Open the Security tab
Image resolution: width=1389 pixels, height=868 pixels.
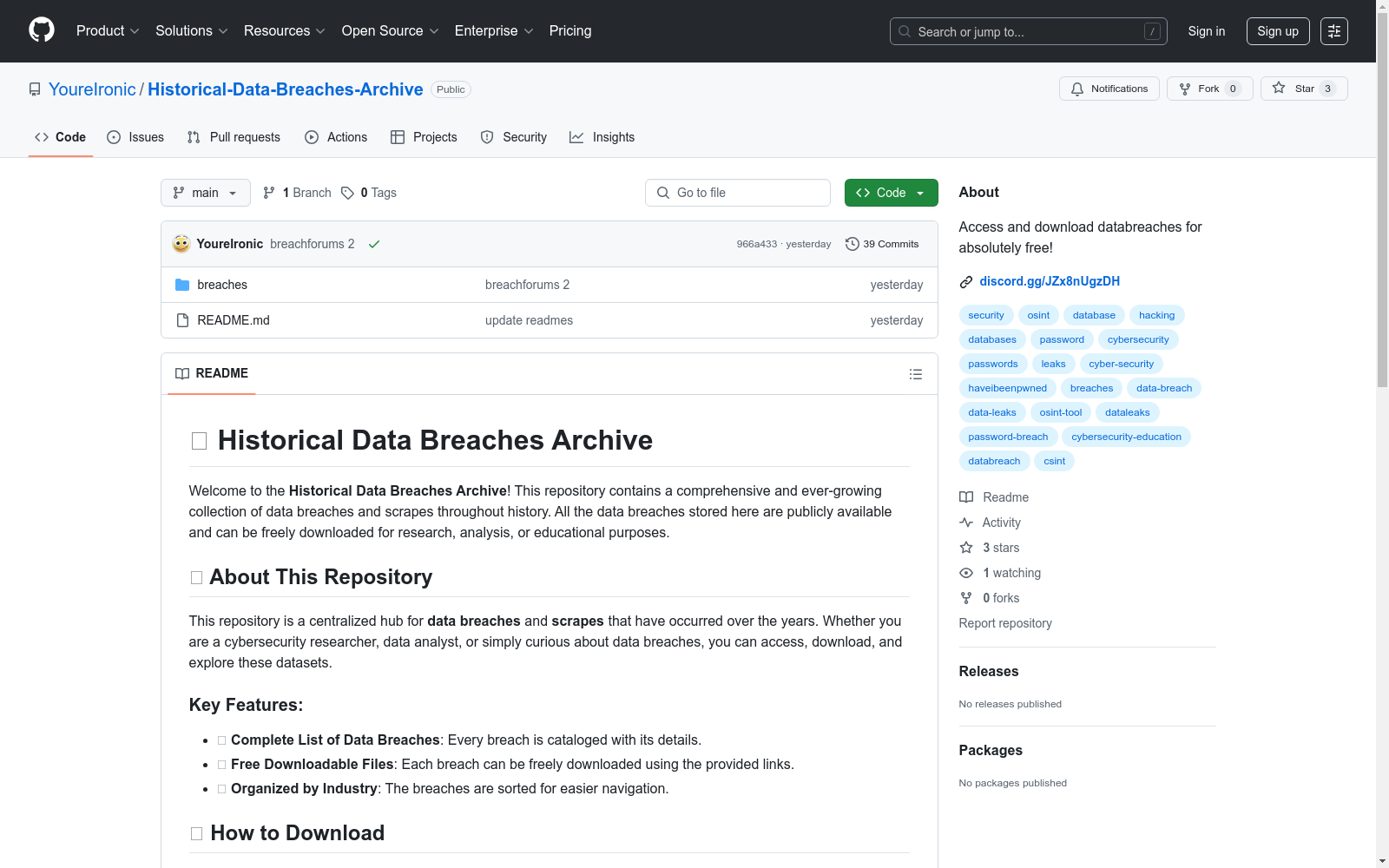point(514,137)
